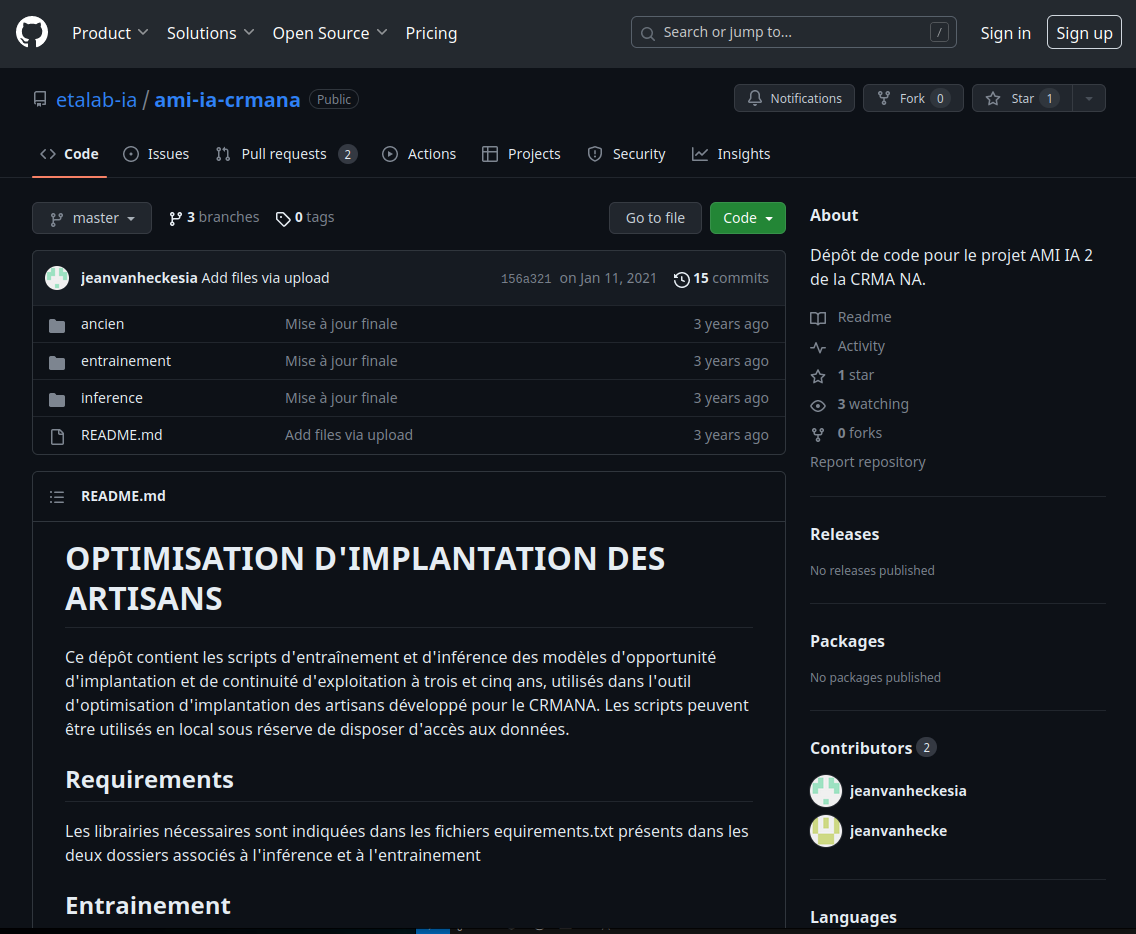Image resolution: width=1136 pixels, height=934 pixels.
Task: Click the Go to file button
Action: click(655, 218)
